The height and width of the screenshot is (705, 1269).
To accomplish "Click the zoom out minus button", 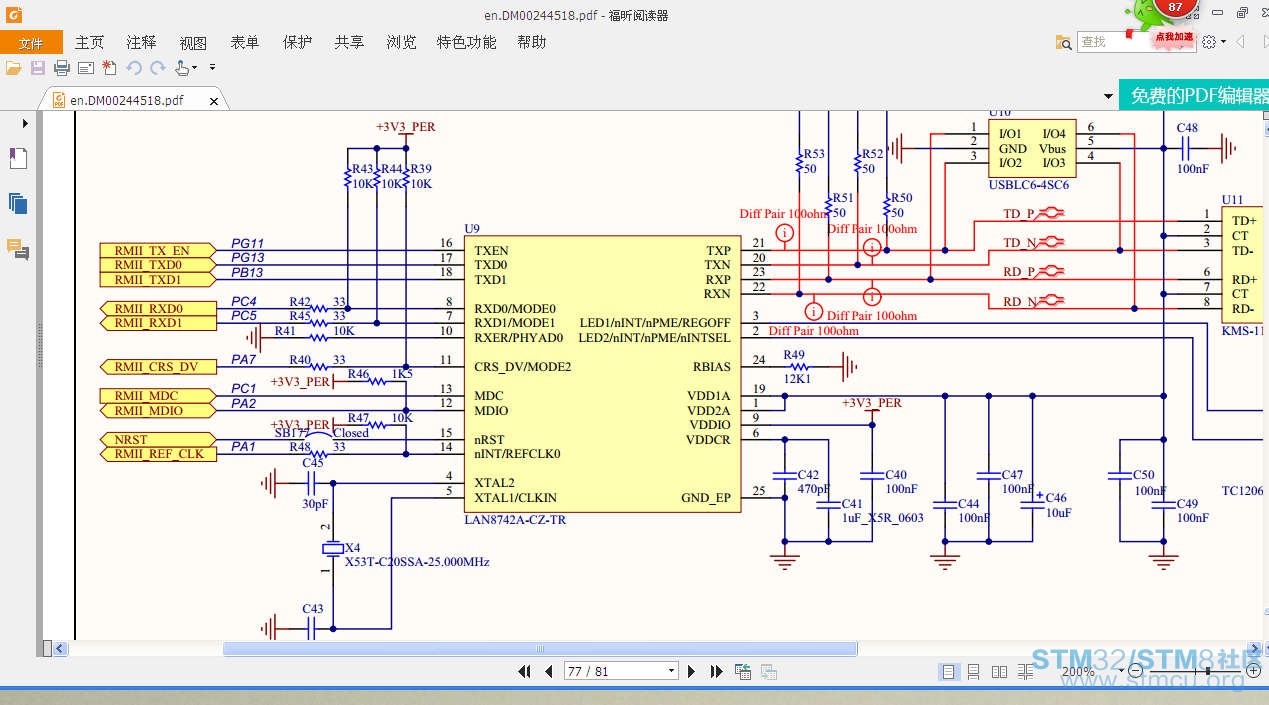I will click(1135, 671).
